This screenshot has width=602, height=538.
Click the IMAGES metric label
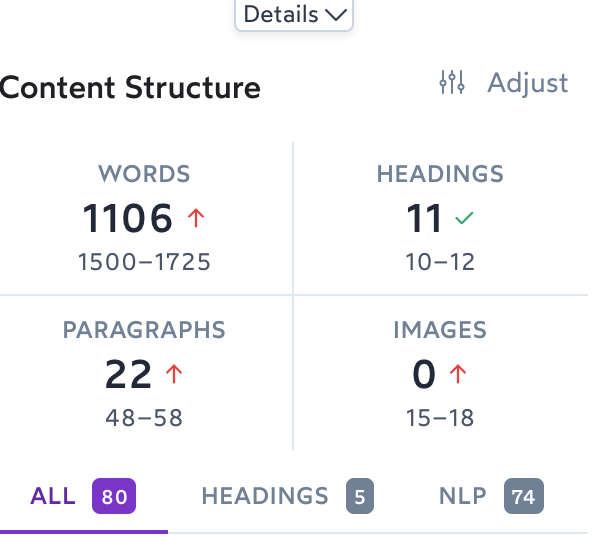click(440, 330)
